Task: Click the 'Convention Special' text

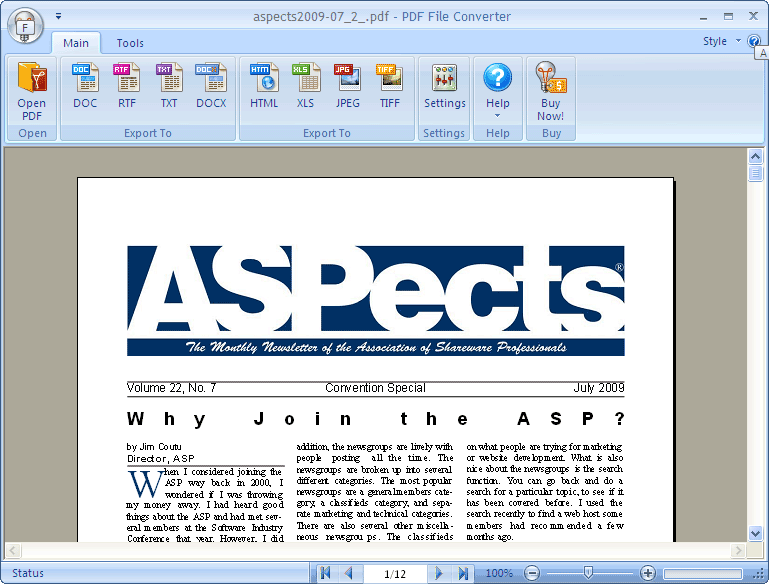Action: [375, 388]
